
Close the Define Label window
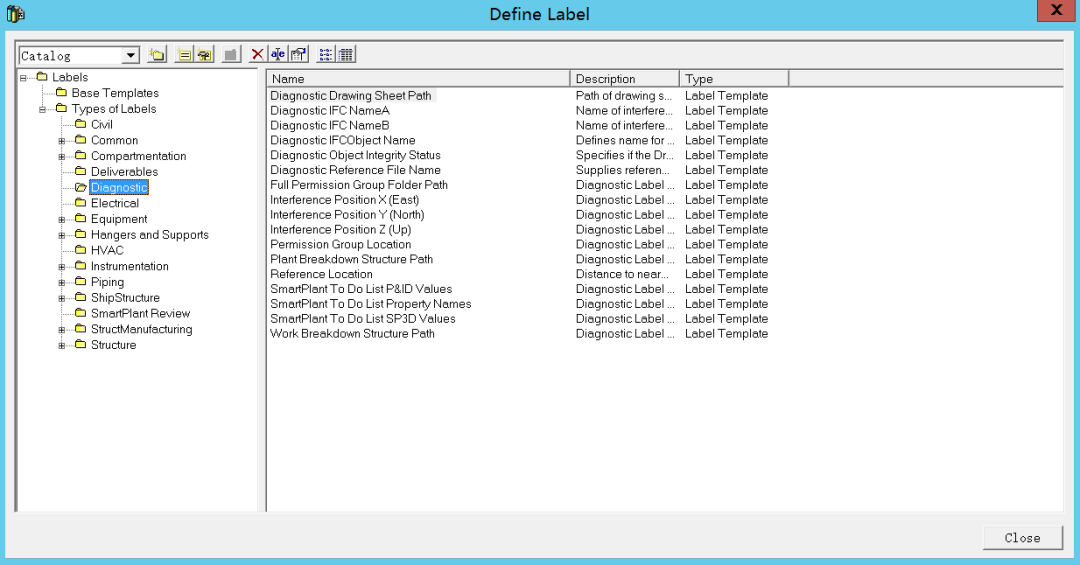(1057, 10)
